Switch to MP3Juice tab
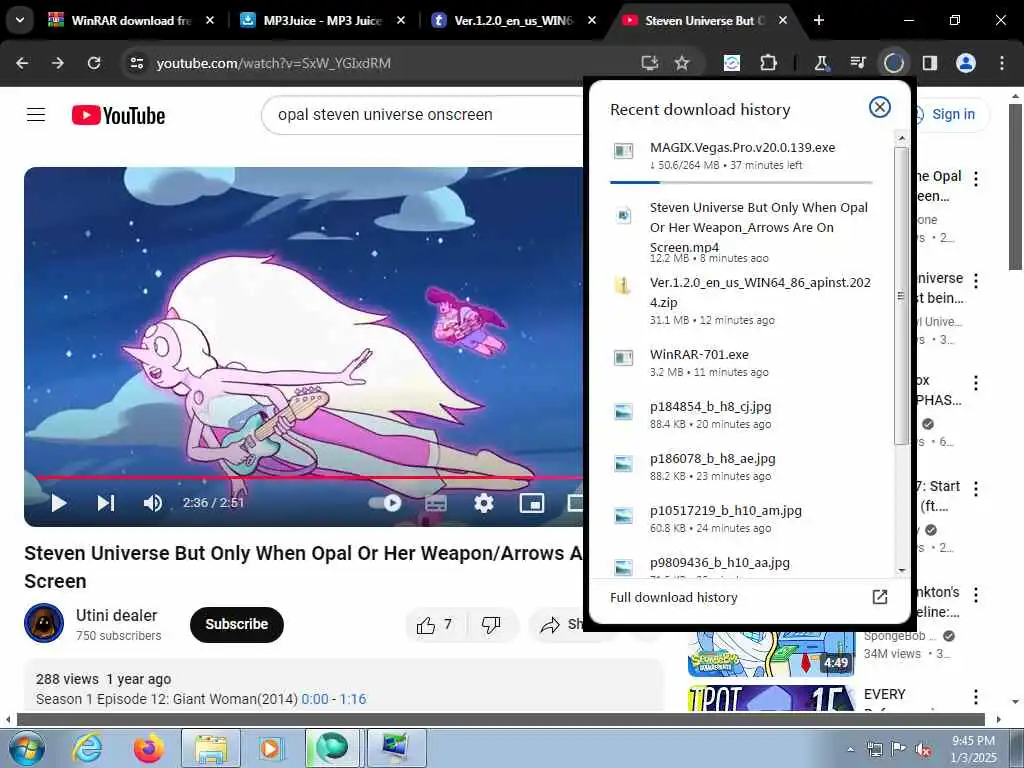The height and width of the screenshot is (768, 1024). pos(324,21)
